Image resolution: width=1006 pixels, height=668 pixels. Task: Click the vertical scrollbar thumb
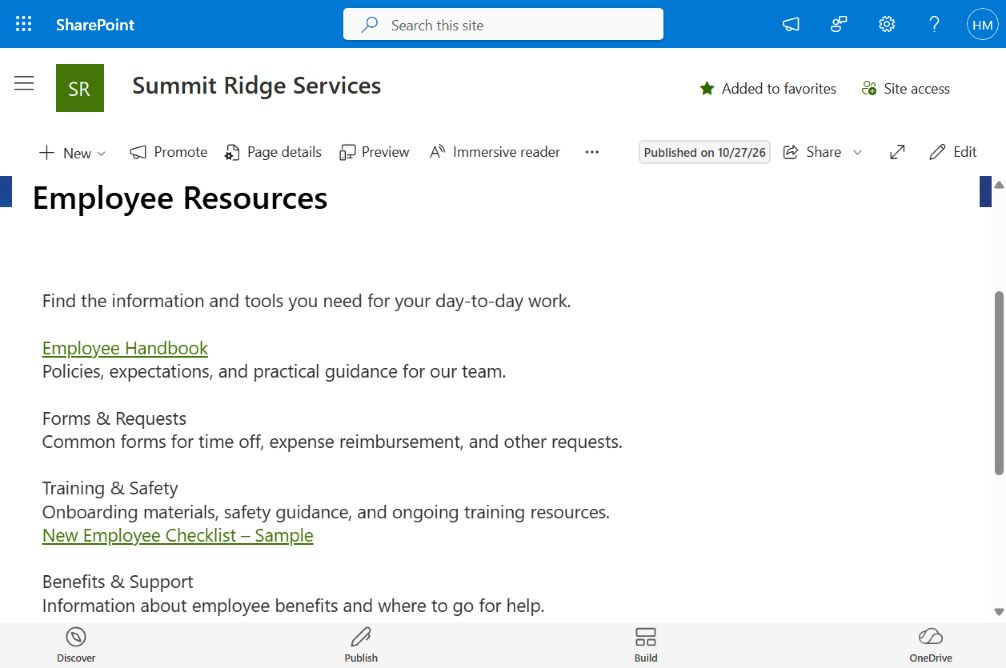click(999, 383)
